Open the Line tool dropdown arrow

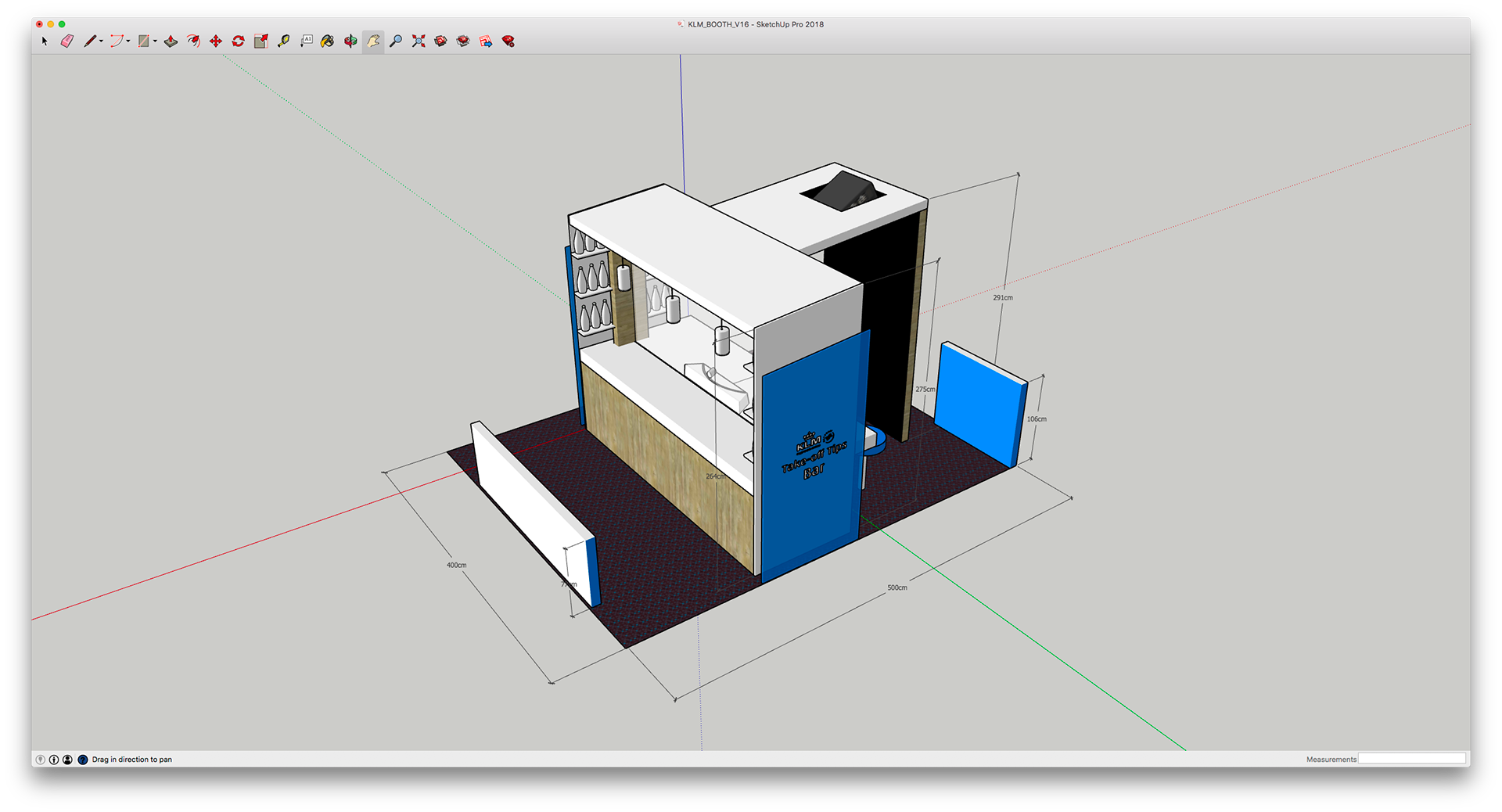coord(102,41)
